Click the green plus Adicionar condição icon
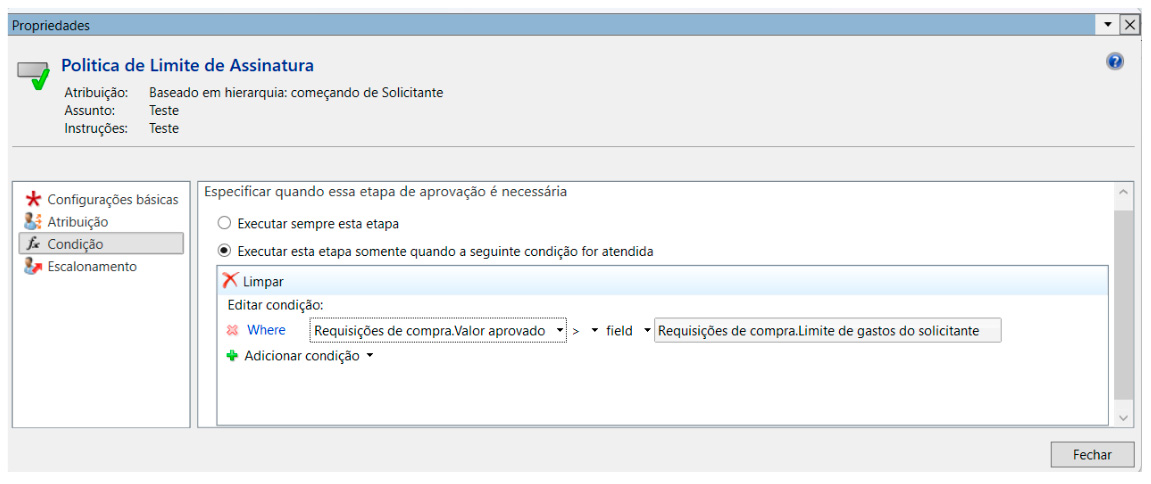Image resolution: width=1151 pixels, height=484 pixels. (232, 355)
